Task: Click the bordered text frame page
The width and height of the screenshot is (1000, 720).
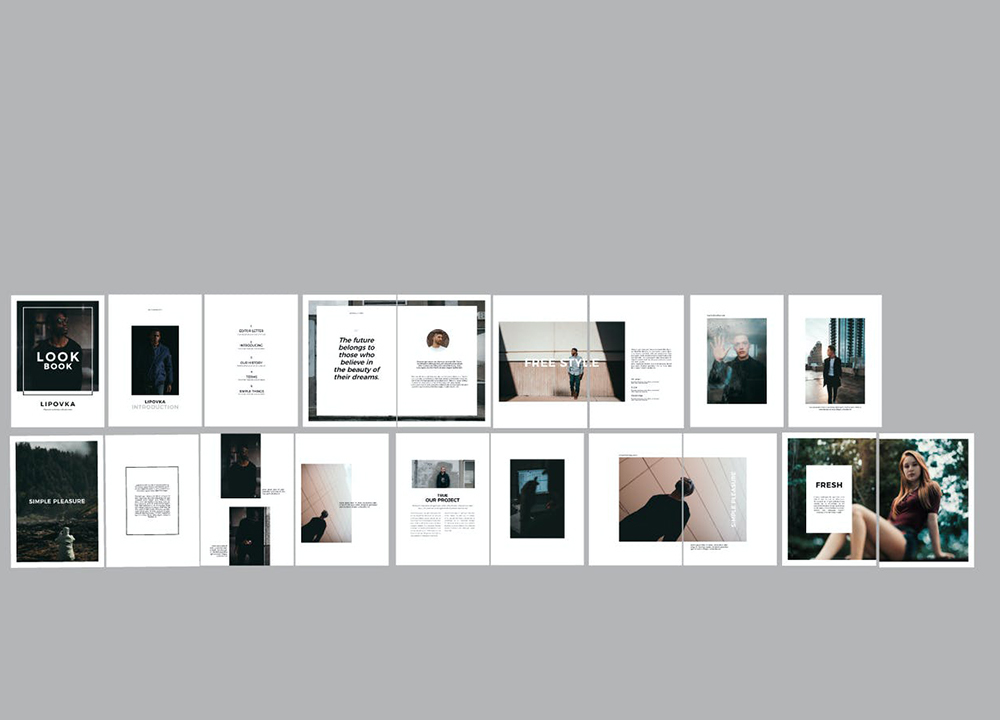Action: click(x=152, y=500)
